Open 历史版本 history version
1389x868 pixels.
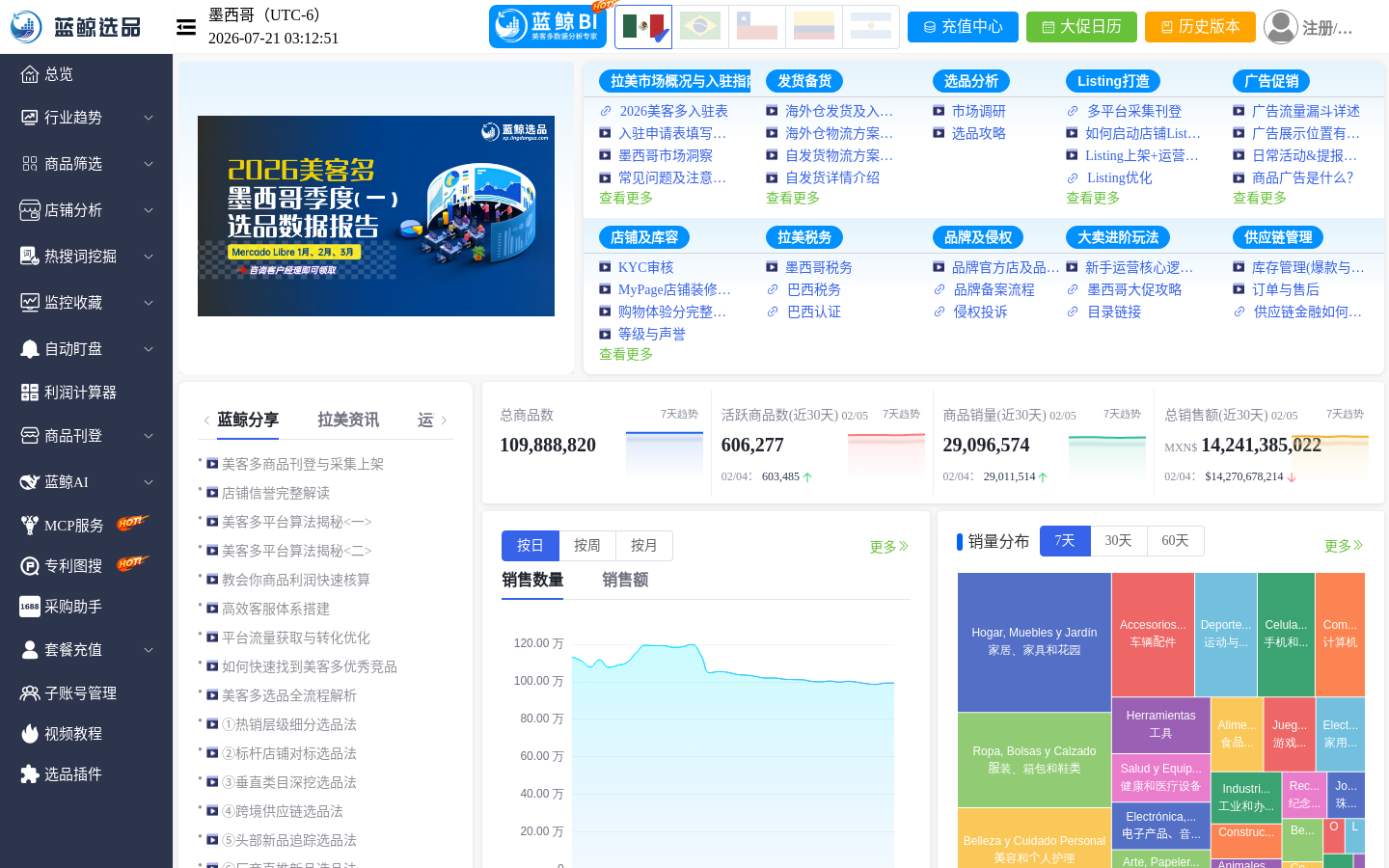click(1200, 27)
